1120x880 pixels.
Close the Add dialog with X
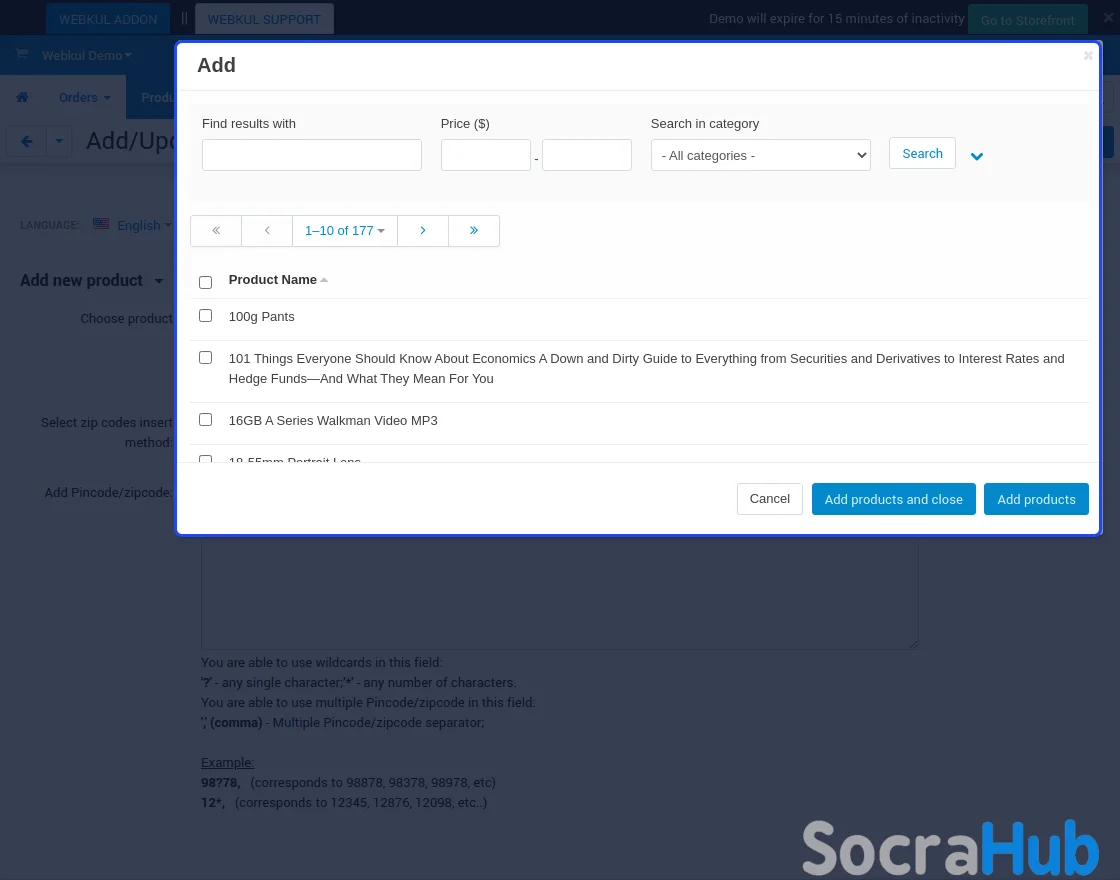point(1088,56)
